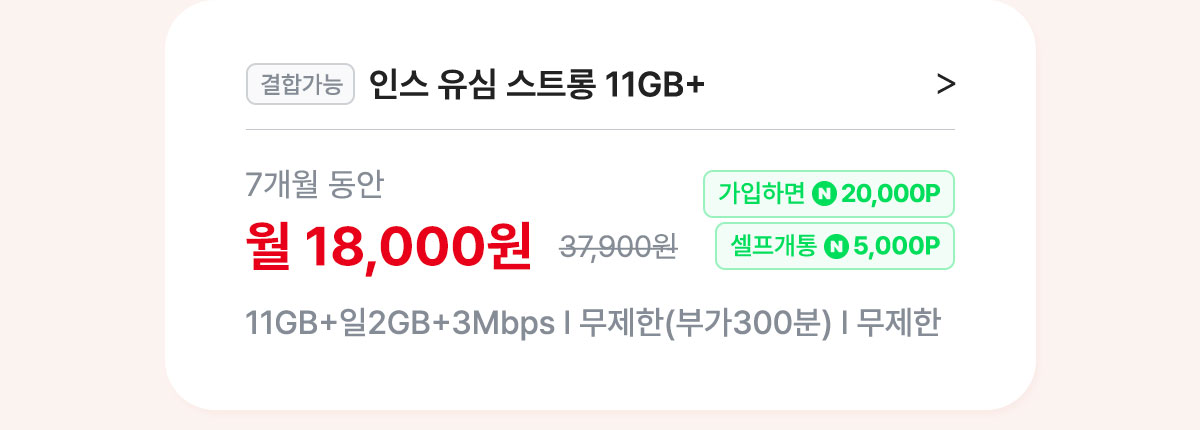The image size is (1200, 430).
Task: Click the white plan card background
Action: [x=600, y=375]
